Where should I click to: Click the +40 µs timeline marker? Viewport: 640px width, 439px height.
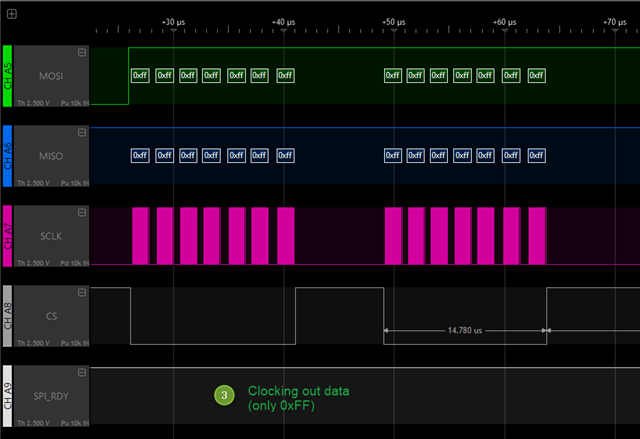[x=284, y=22]
